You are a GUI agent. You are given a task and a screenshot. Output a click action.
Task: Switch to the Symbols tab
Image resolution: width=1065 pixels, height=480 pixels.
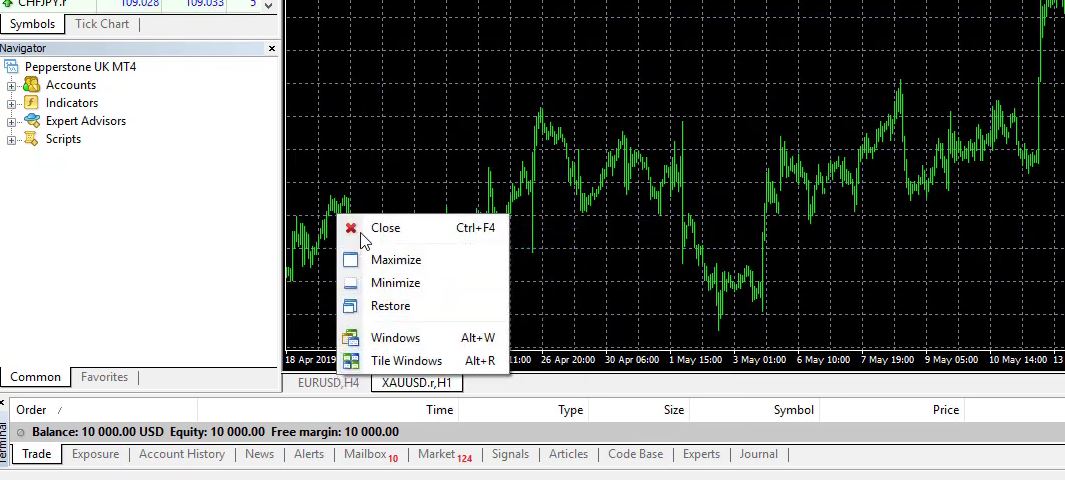pyautogui.click(x=32, y=24)
